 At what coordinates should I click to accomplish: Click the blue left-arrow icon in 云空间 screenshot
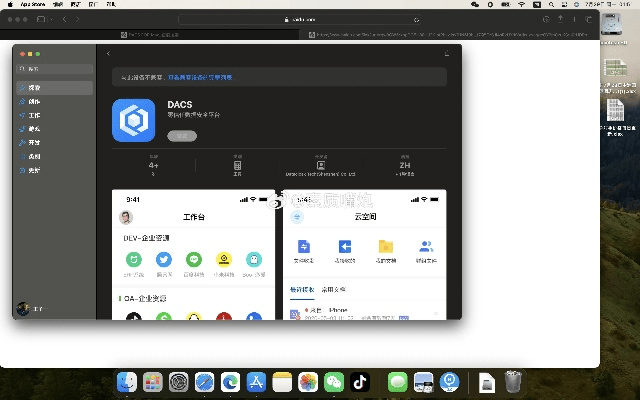click(x=345, y=247)
